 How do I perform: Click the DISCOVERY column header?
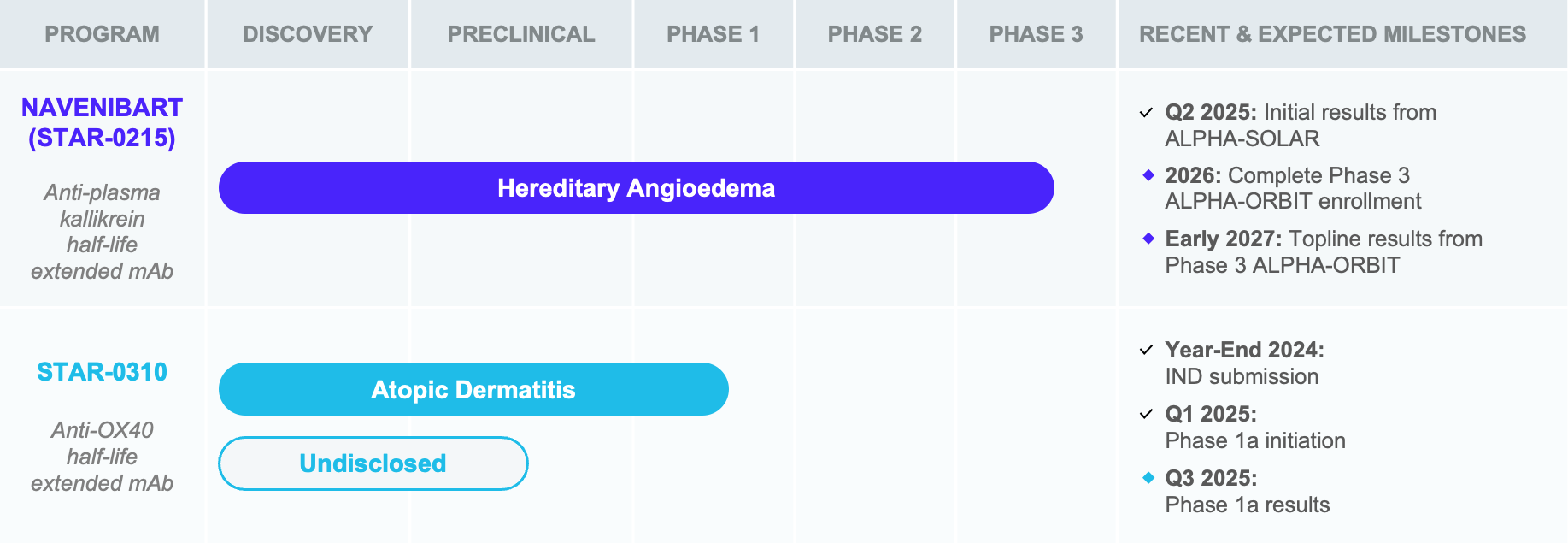pyautogui.click(x=308, y=34)
